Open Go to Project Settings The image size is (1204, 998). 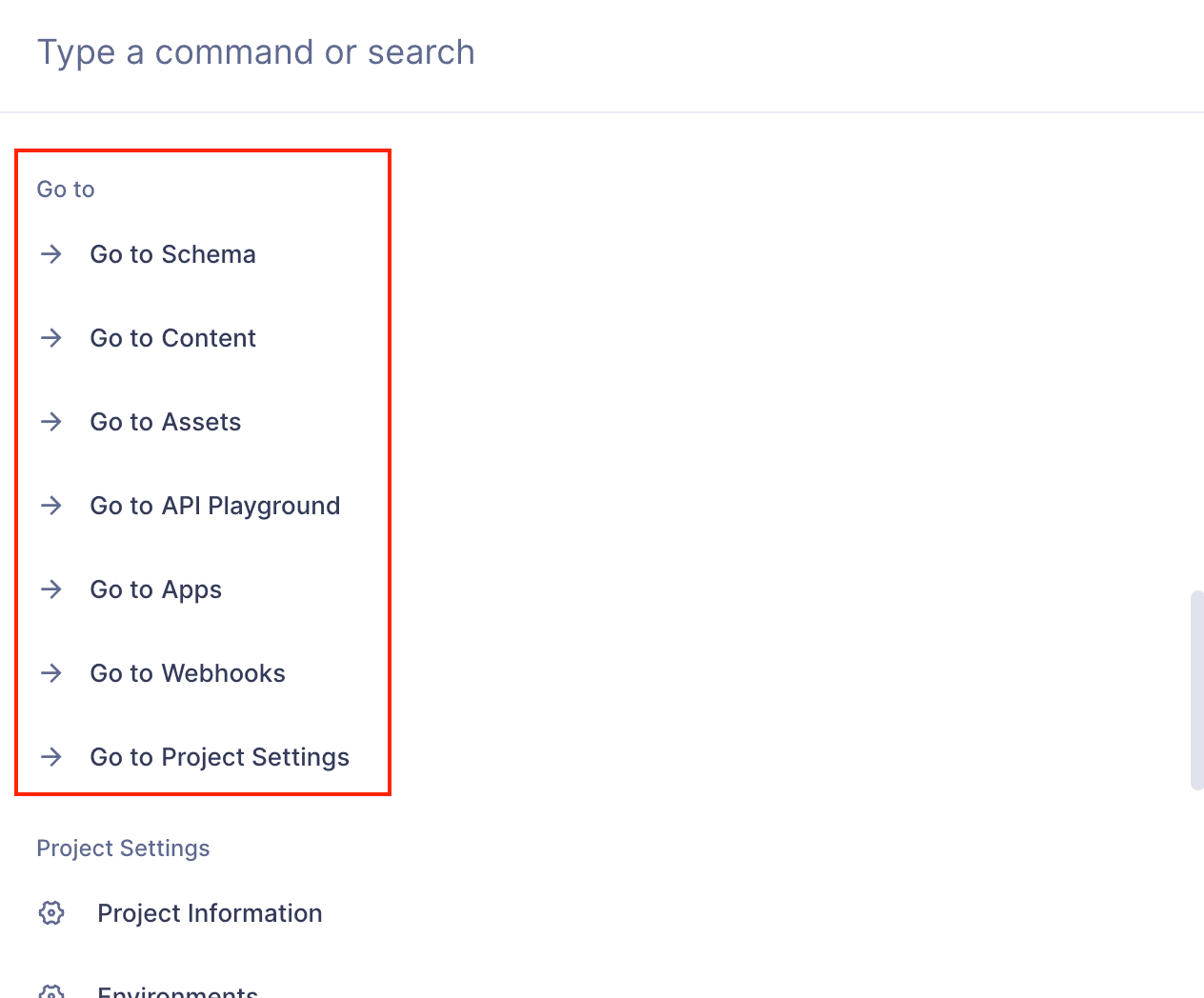pyautogui.click(x=219, y=756)
